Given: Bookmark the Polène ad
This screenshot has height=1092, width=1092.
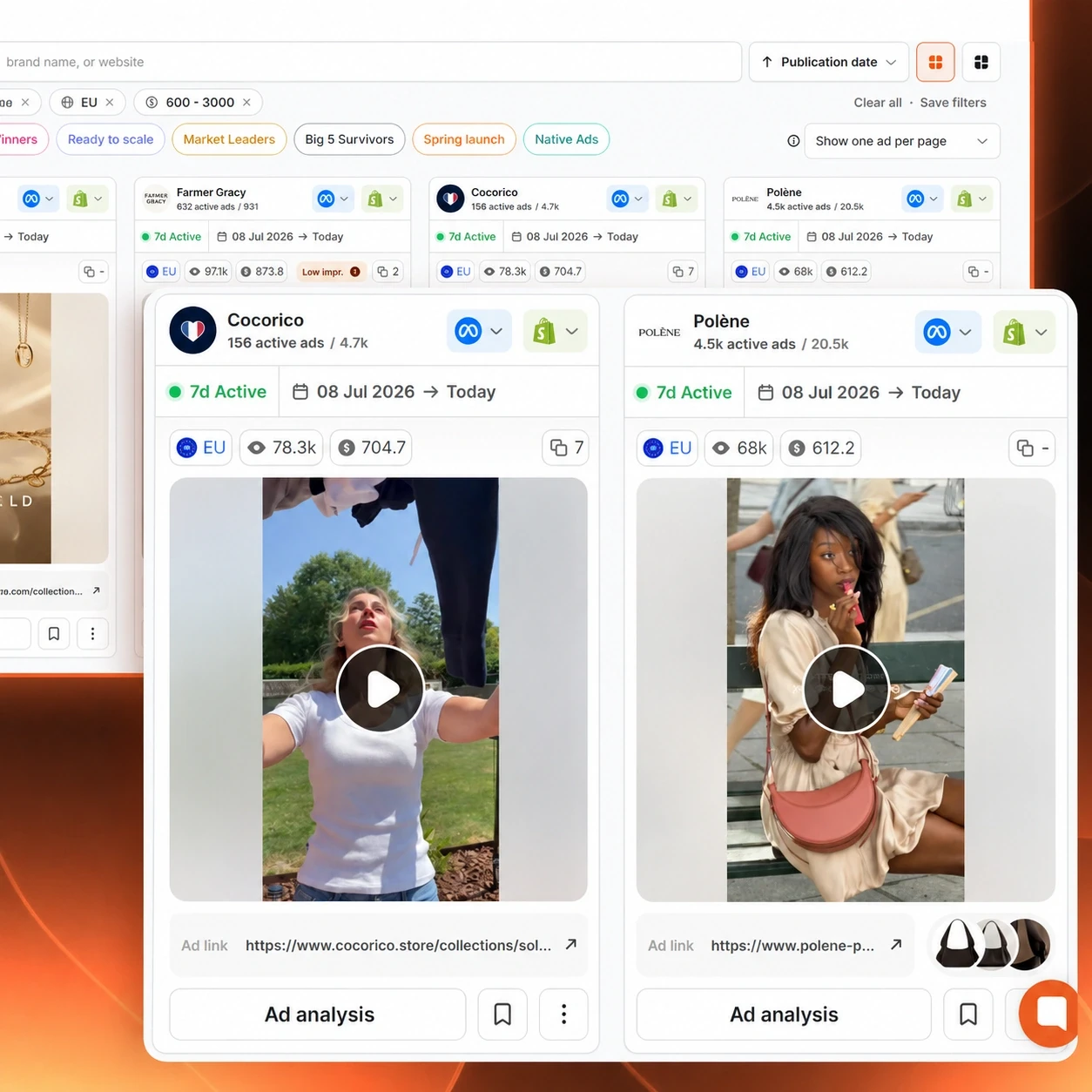Looking at the screenshot, I should tap(968, 1014).
